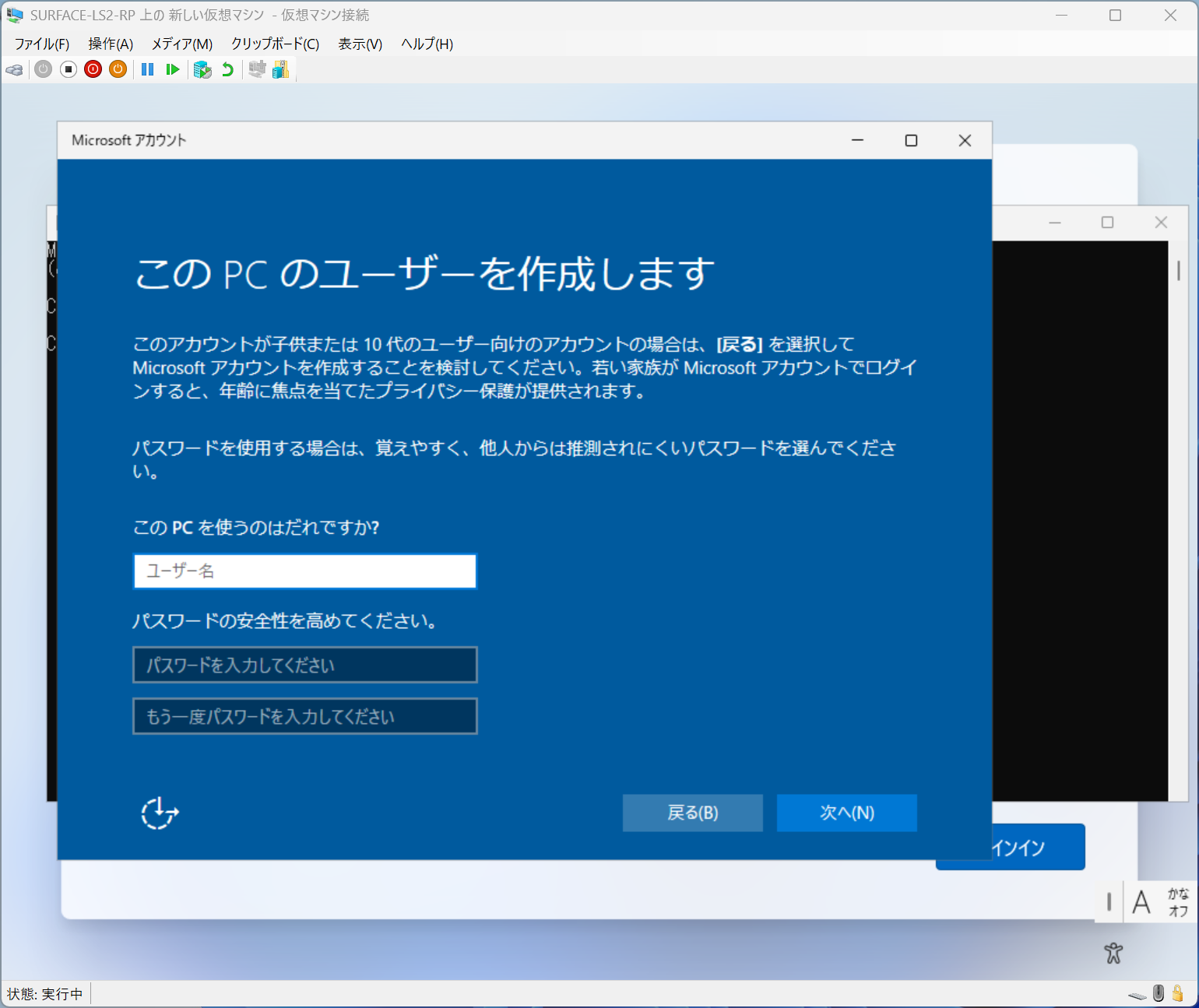1199x1008 pixels.
Task: Toggle the IME input mode 'A' indicator
Action: point(1141,901)
